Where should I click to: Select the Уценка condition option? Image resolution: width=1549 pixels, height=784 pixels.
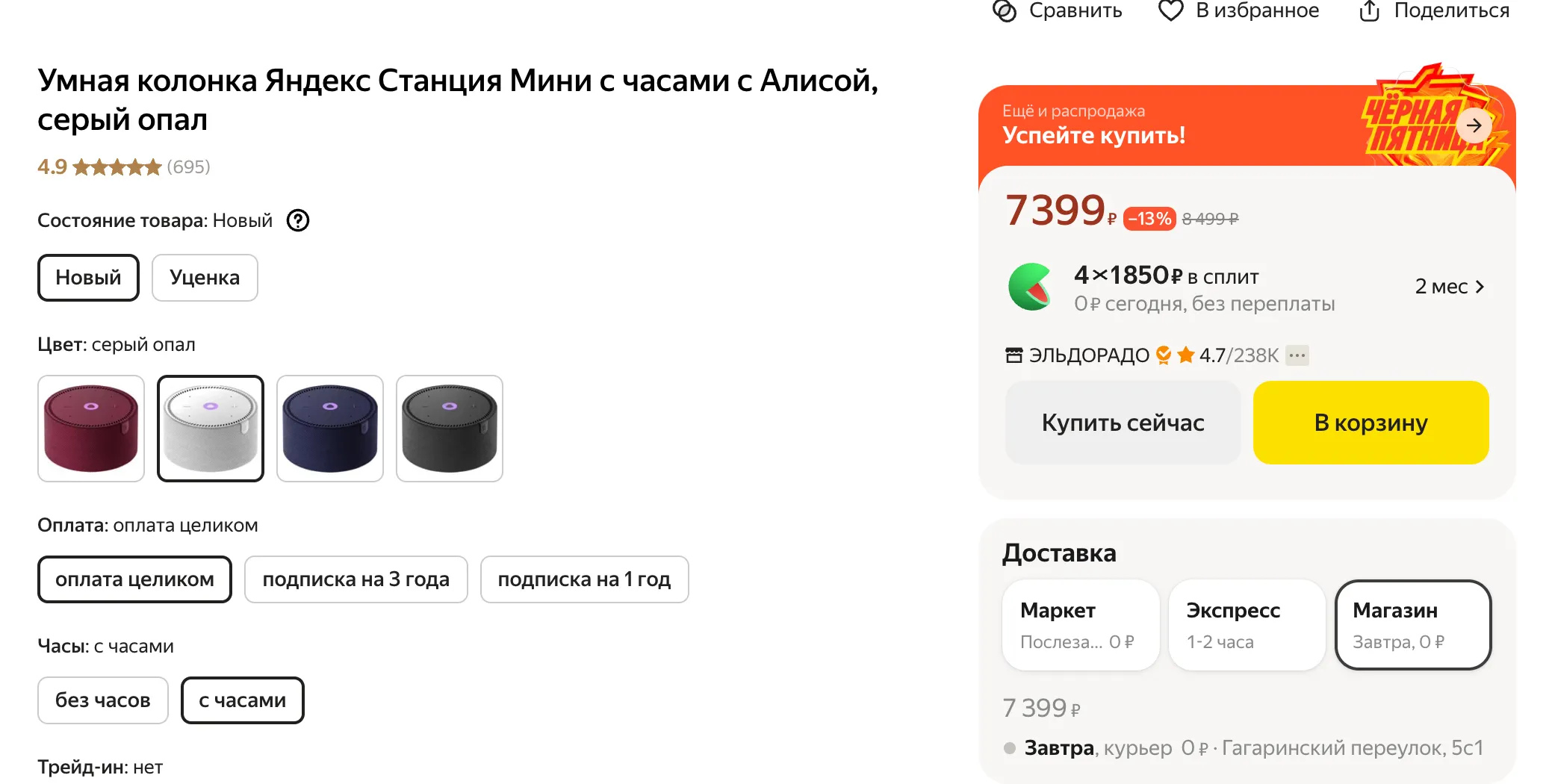[x=205, y=278]
